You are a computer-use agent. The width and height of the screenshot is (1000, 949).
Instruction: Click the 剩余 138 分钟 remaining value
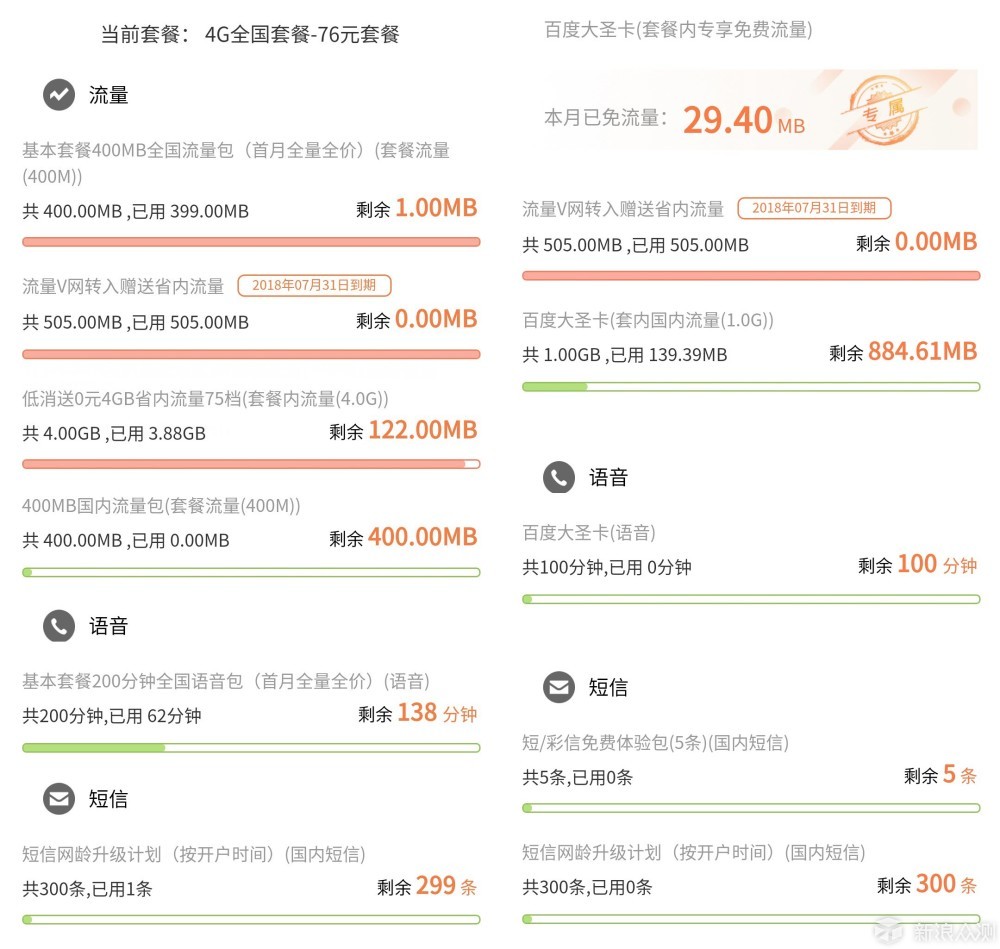[418, 713]
